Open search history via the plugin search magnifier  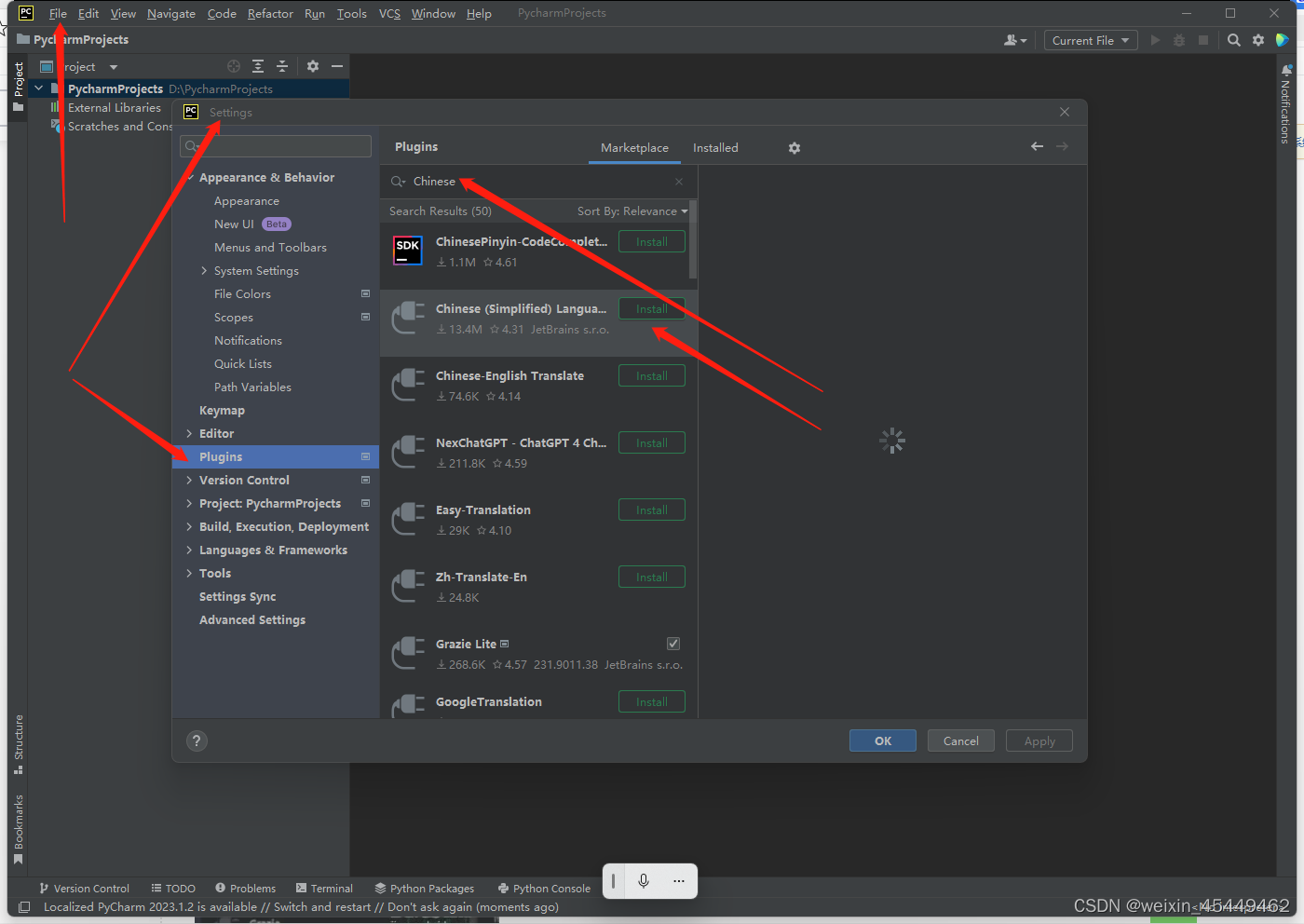click(x=398, y=182)
